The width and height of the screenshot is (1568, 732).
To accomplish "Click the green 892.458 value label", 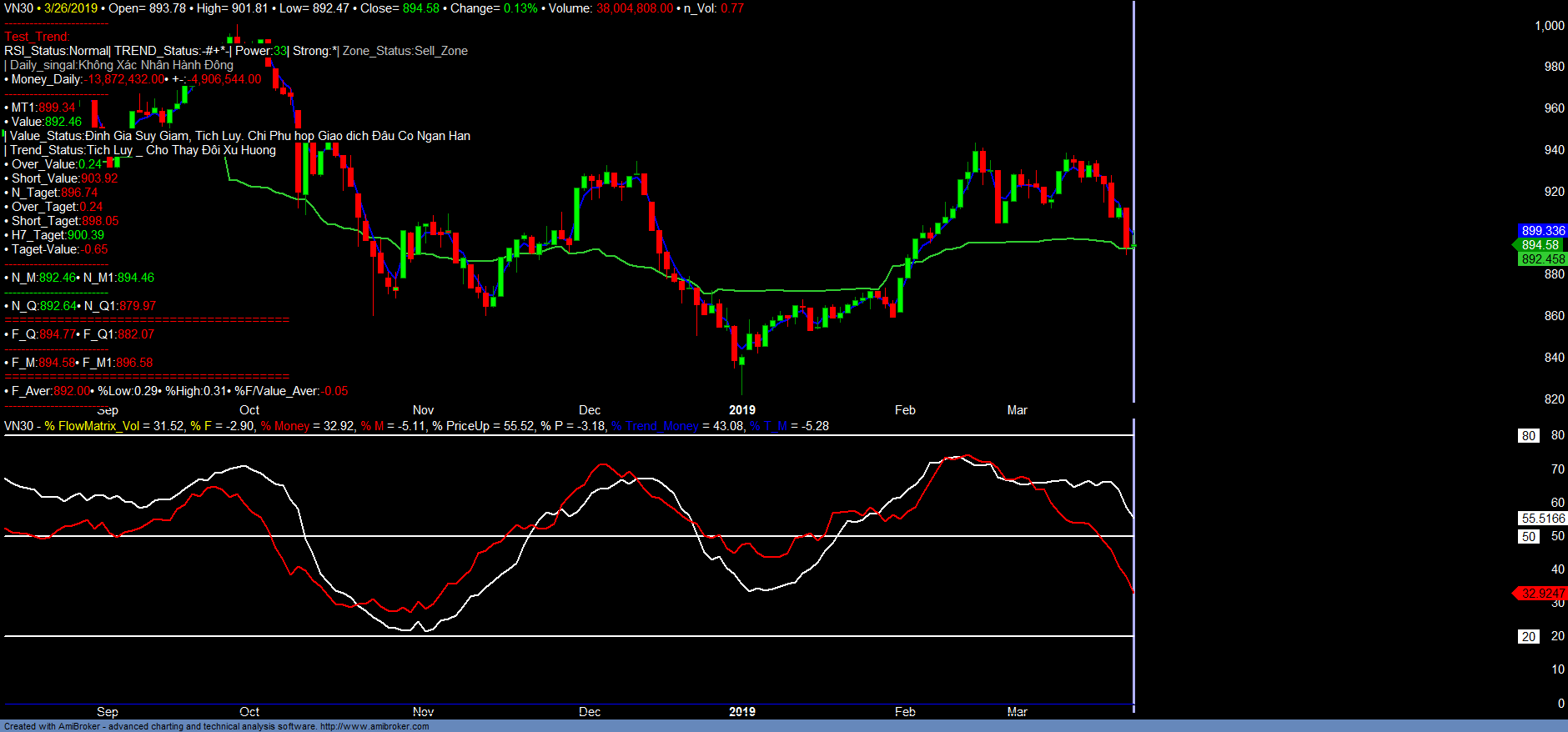I will (x=1542, y=259).
